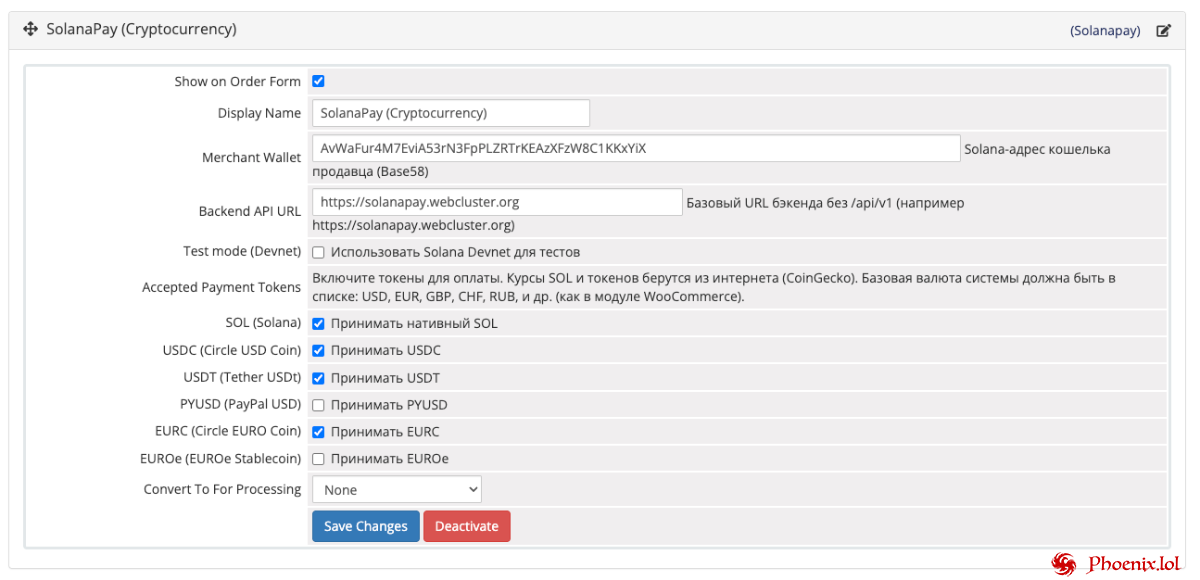Toggle the Show on Order Form checkbox
The height and width of the screenshot is (580, 1200).
pyautogui.click(x=318, y=82)
